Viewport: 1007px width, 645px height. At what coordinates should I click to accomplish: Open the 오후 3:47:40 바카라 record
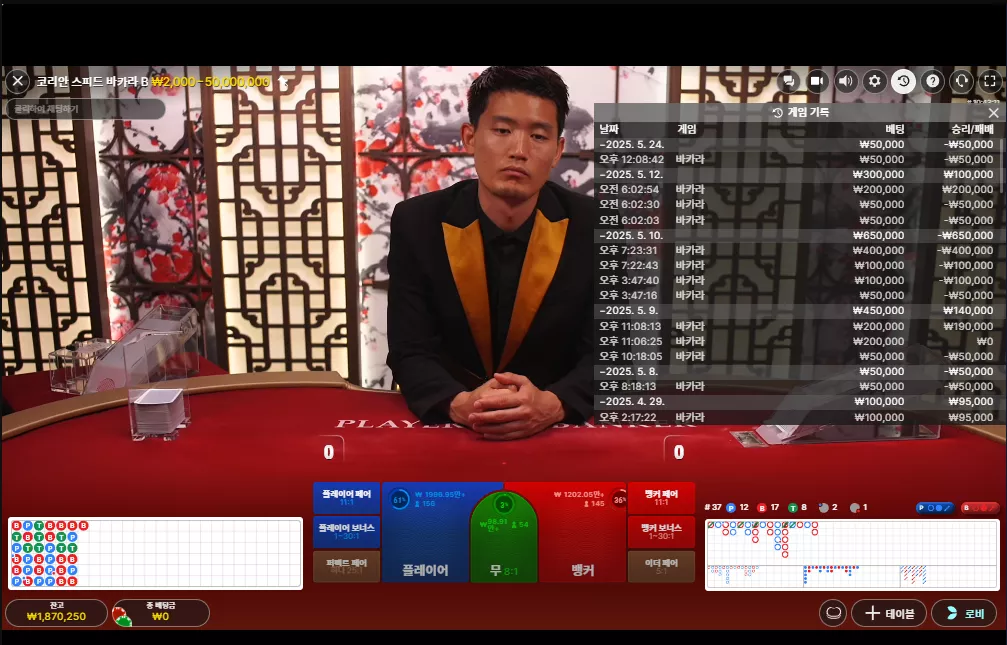[x=798, y=280]
